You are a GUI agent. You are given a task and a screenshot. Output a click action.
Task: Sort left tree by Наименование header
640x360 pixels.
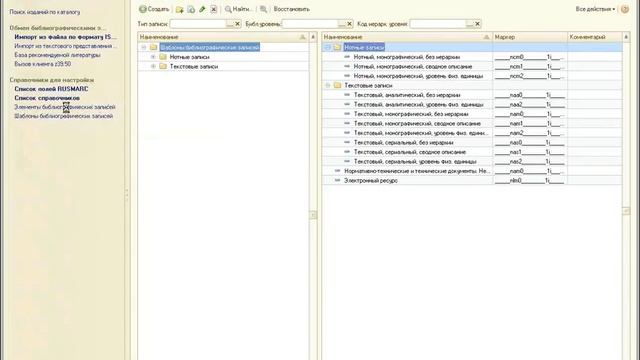[223, 37]
